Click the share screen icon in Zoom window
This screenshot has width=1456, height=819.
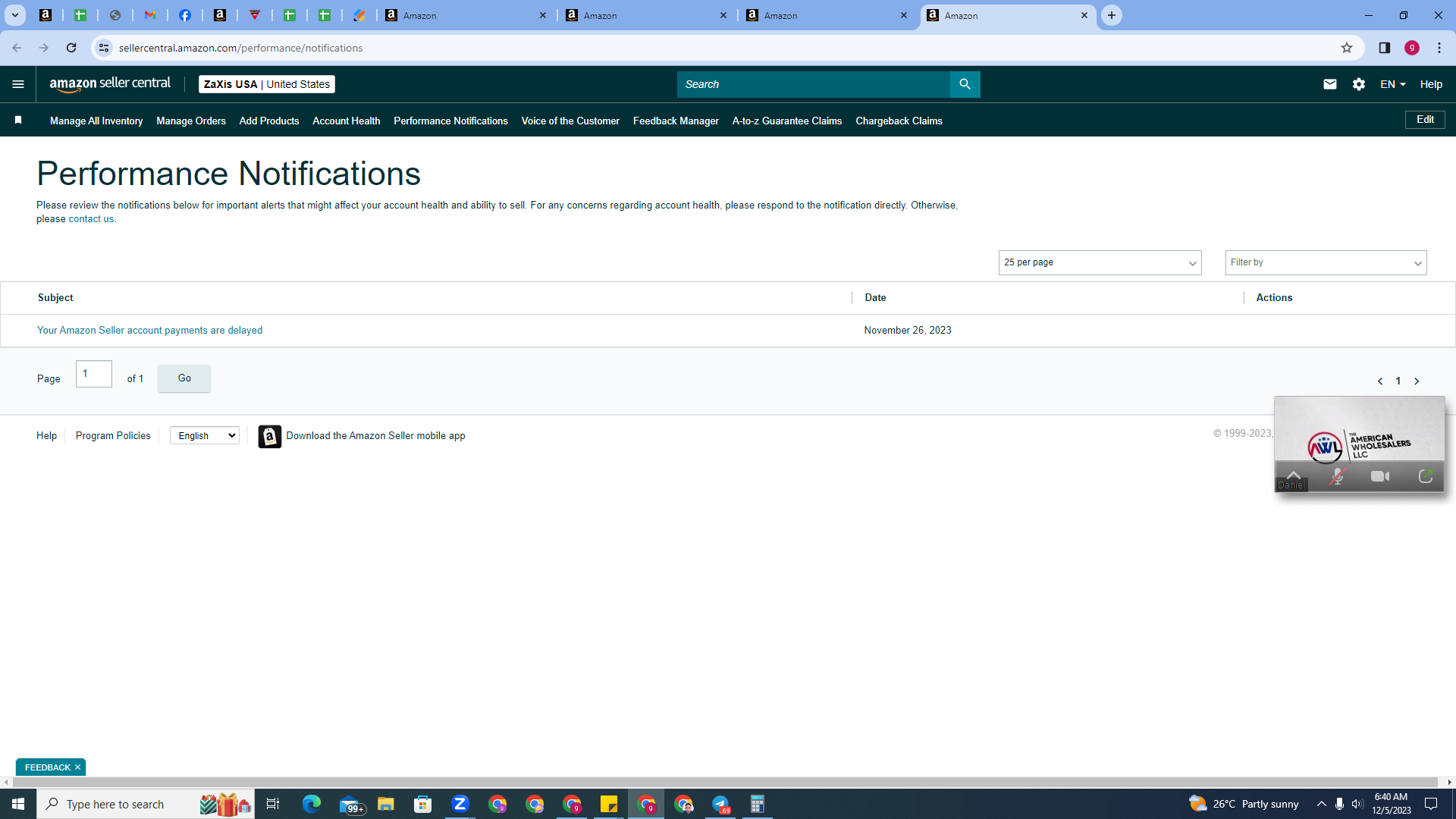(x=1426, y=476)
